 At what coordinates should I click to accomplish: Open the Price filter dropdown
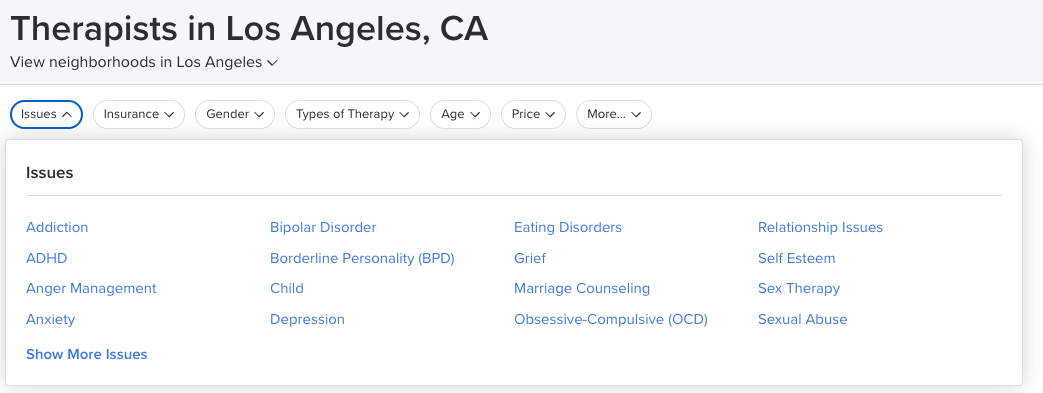click(533, 114)
